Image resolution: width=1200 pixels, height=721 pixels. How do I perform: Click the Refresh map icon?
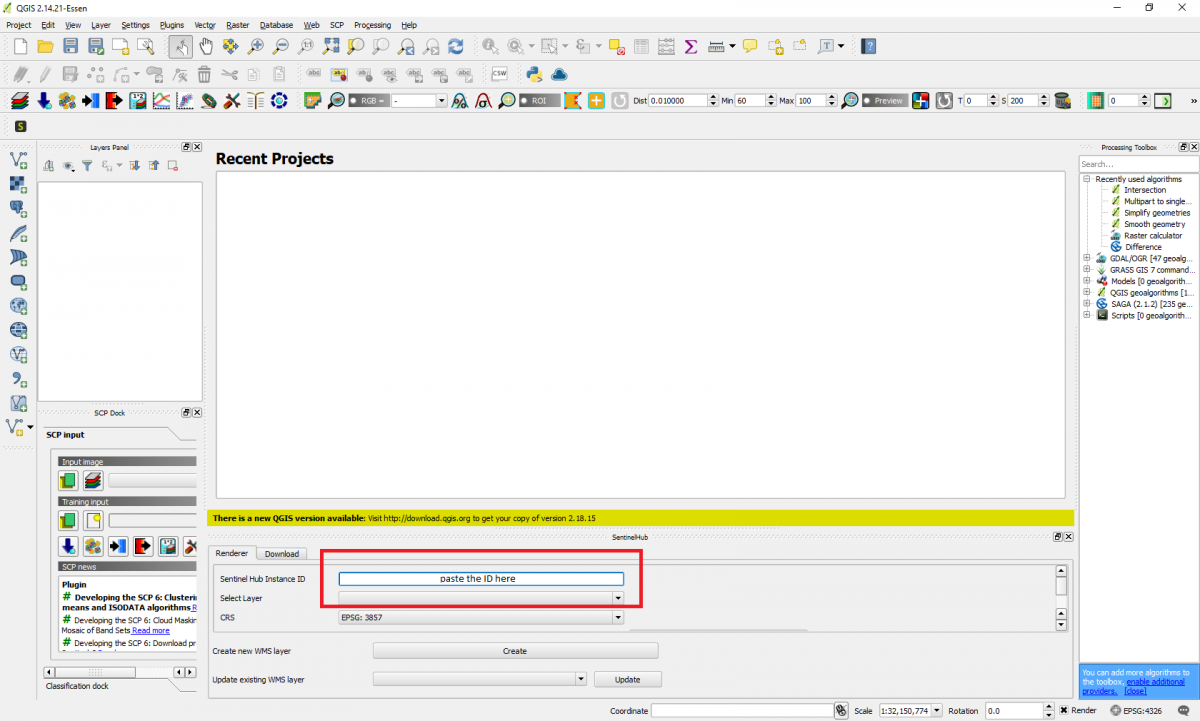pos(456,46)
